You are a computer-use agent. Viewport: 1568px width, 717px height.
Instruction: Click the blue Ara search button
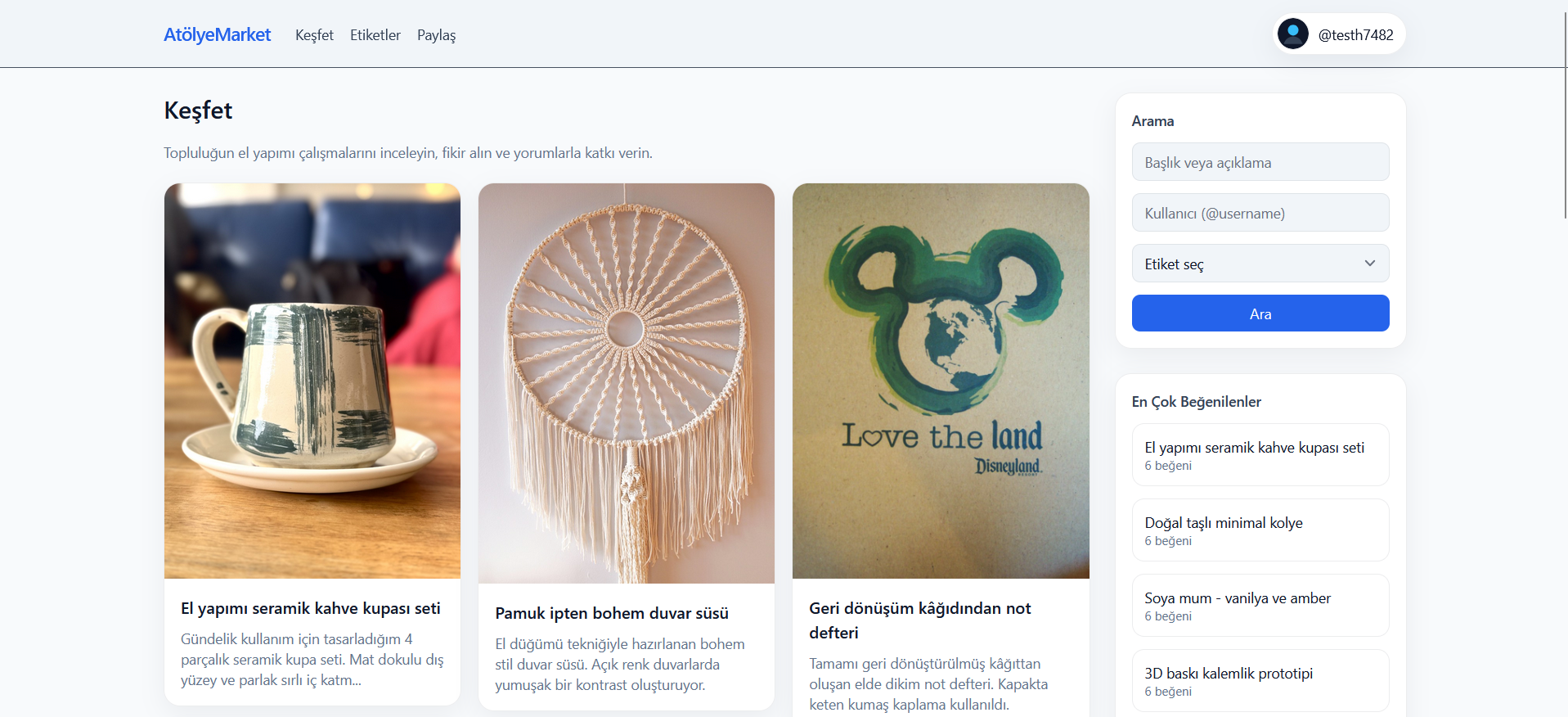point(1260,313)
